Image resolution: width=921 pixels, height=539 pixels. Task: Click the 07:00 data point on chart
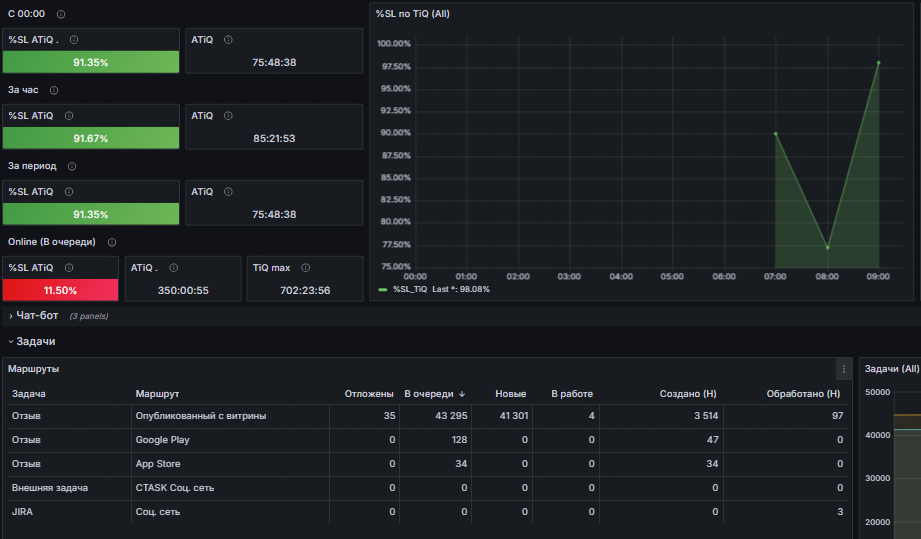[x=776, y=134]
